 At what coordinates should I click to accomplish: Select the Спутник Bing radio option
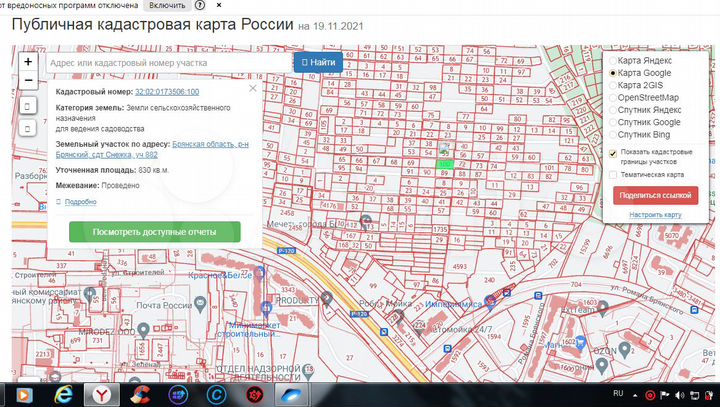613,135
